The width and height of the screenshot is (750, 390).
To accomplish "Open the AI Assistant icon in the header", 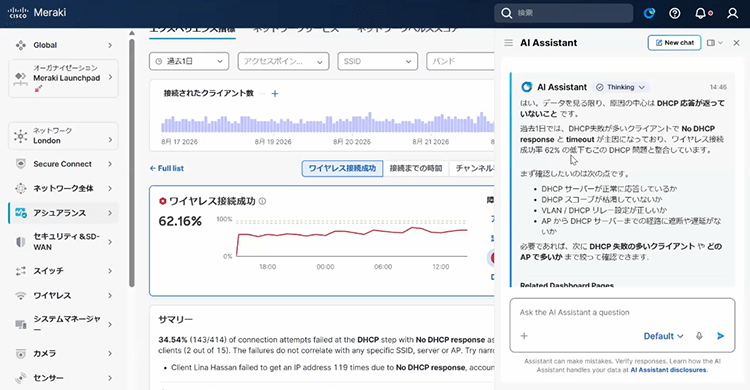I will 649,13.
